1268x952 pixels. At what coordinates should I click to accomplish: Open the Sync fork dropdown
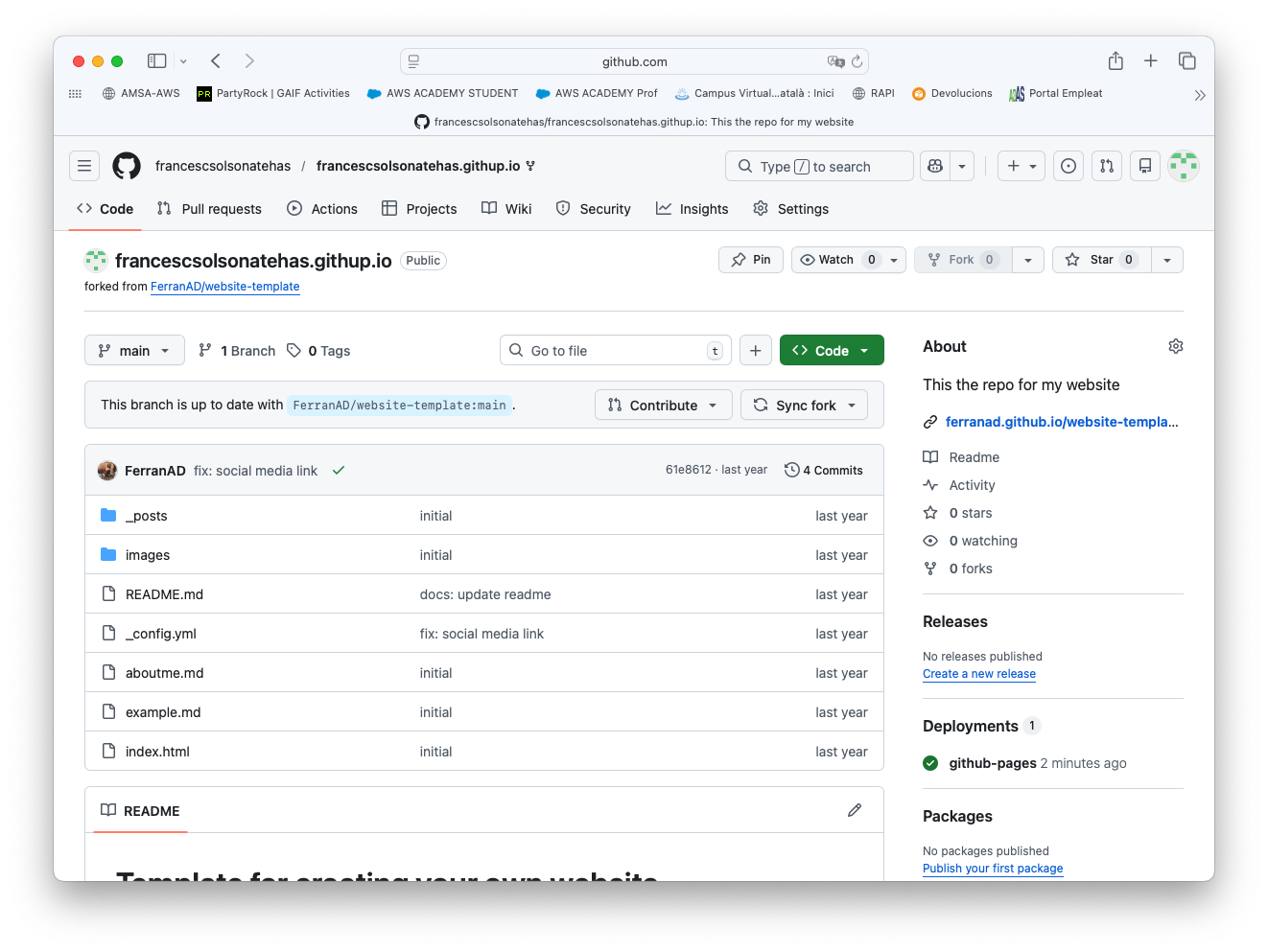(805, 406)
